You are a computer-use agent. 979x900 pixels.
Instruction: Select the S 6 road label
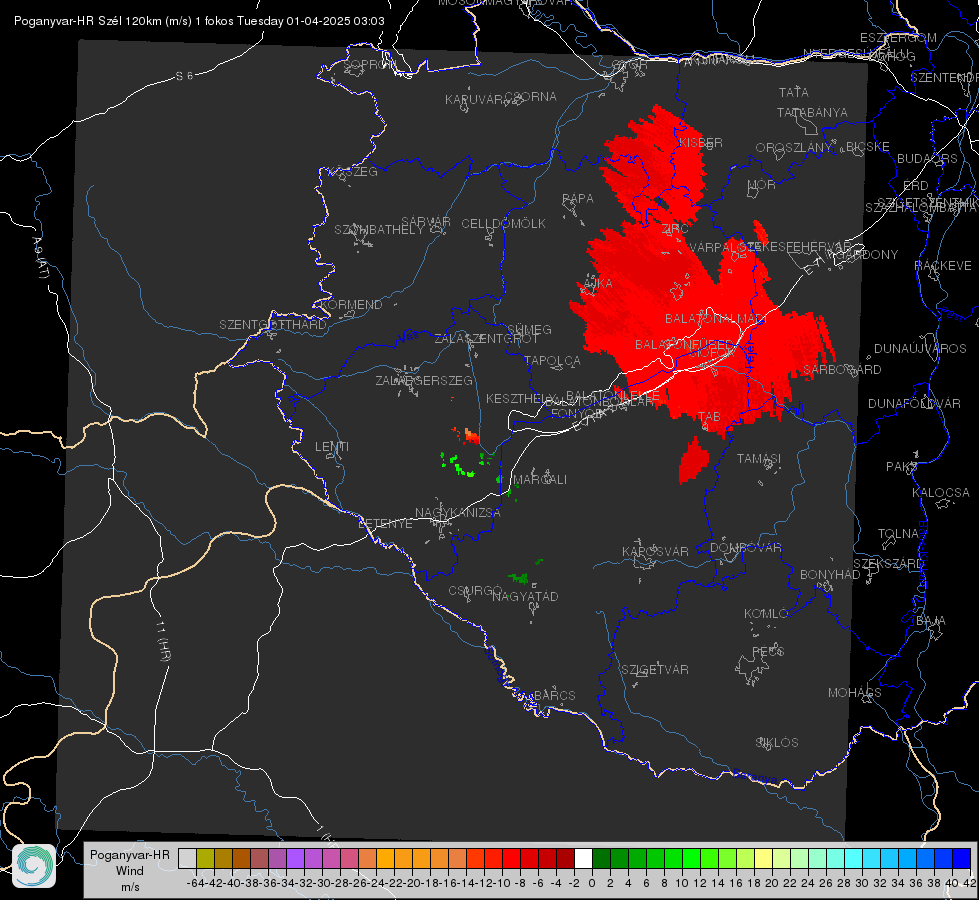[184, 76]
